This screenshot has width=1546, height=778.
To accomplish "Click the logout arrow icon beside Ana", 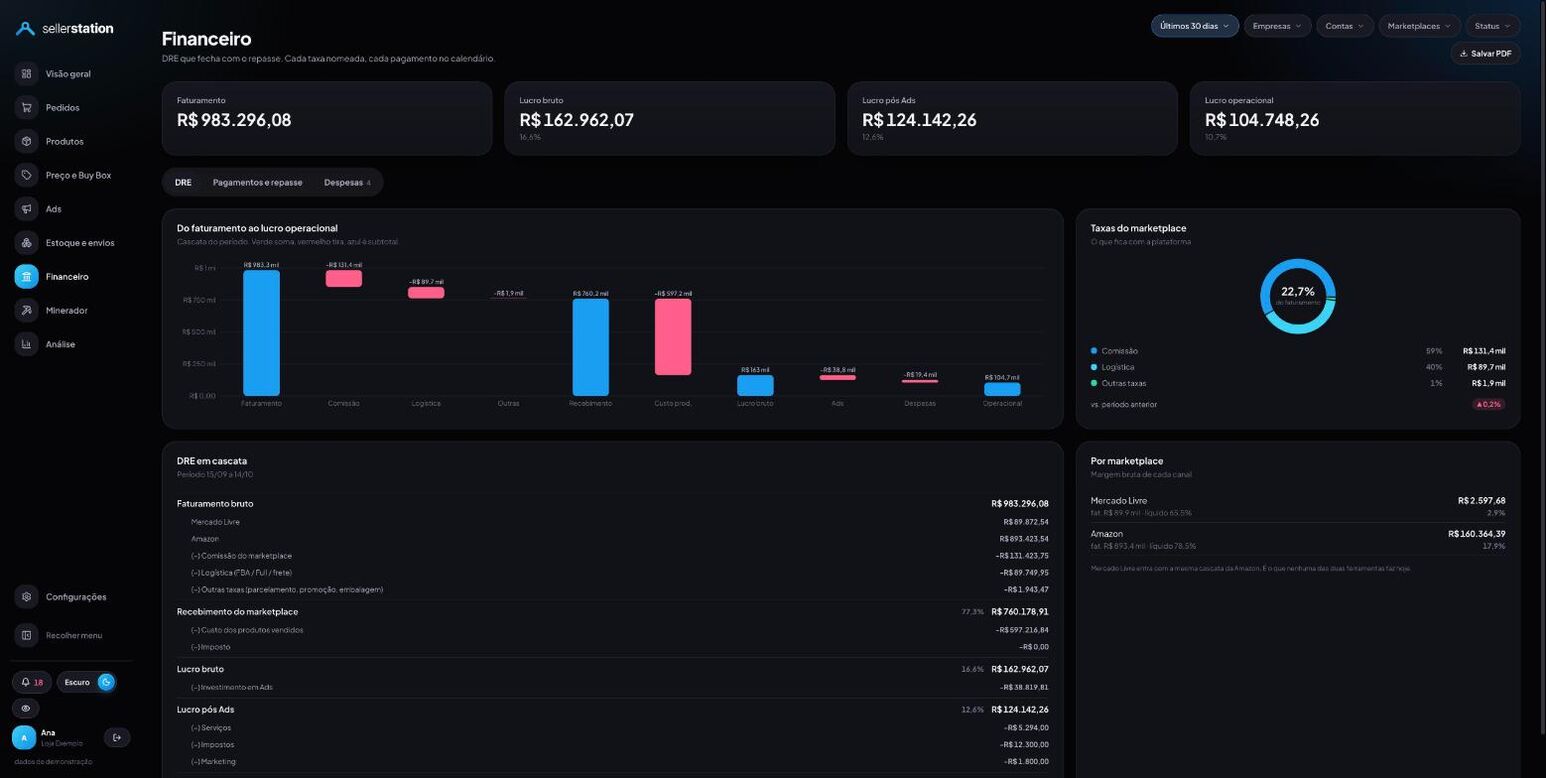I will [x=117, y=738].
